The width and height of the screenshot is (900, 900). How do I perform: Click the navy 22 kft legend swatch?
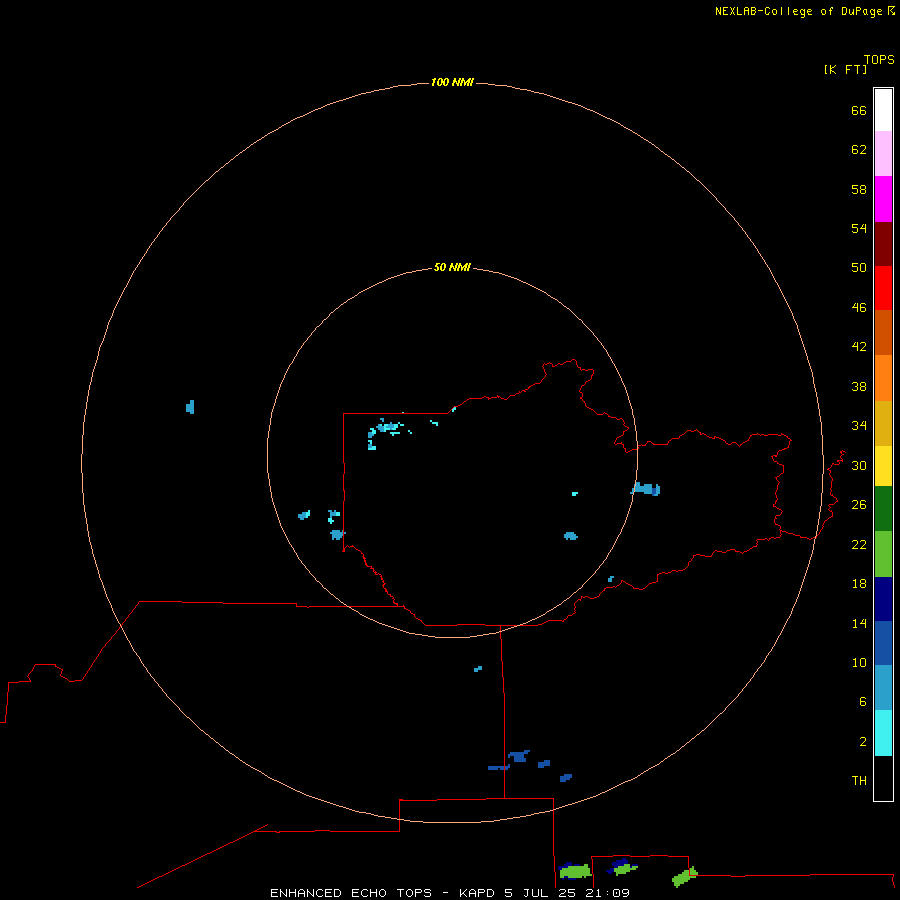pyautogui.click(x=883, y=599)
